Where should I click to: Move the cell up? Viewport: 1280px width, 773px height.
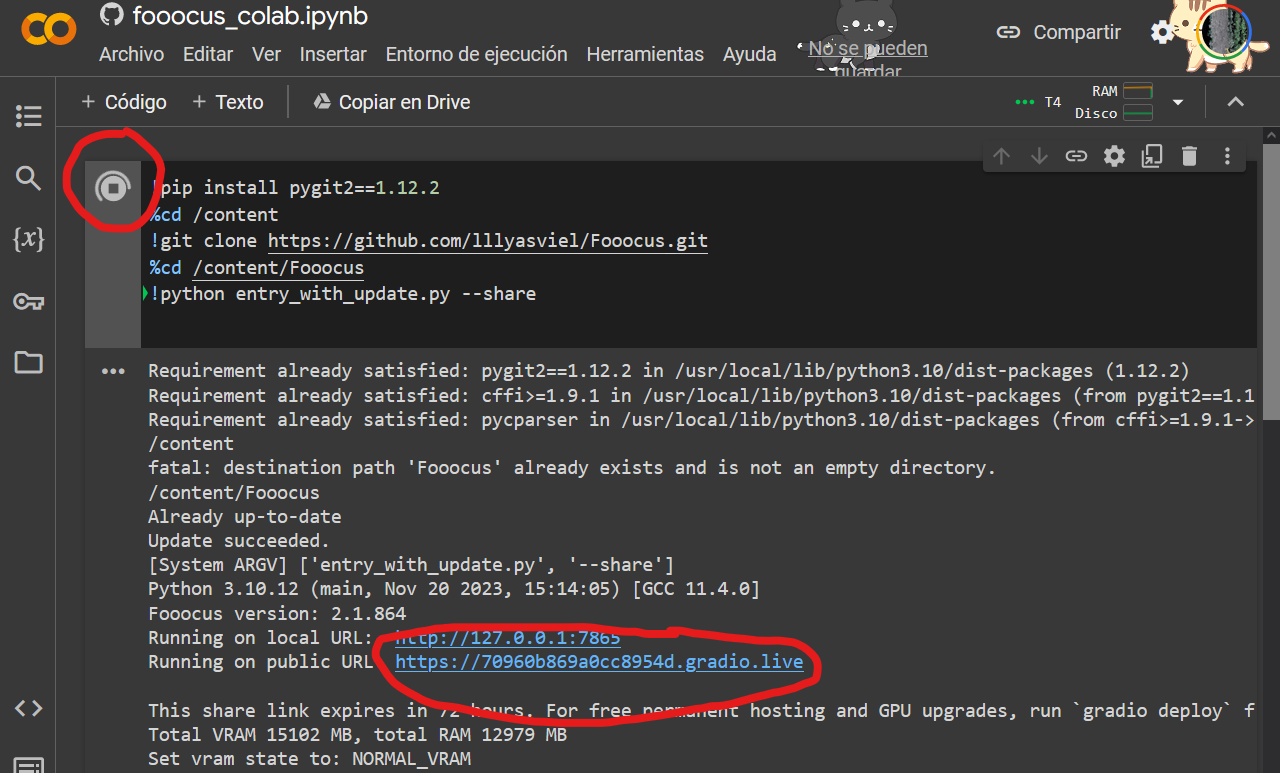click(1002, 156)
